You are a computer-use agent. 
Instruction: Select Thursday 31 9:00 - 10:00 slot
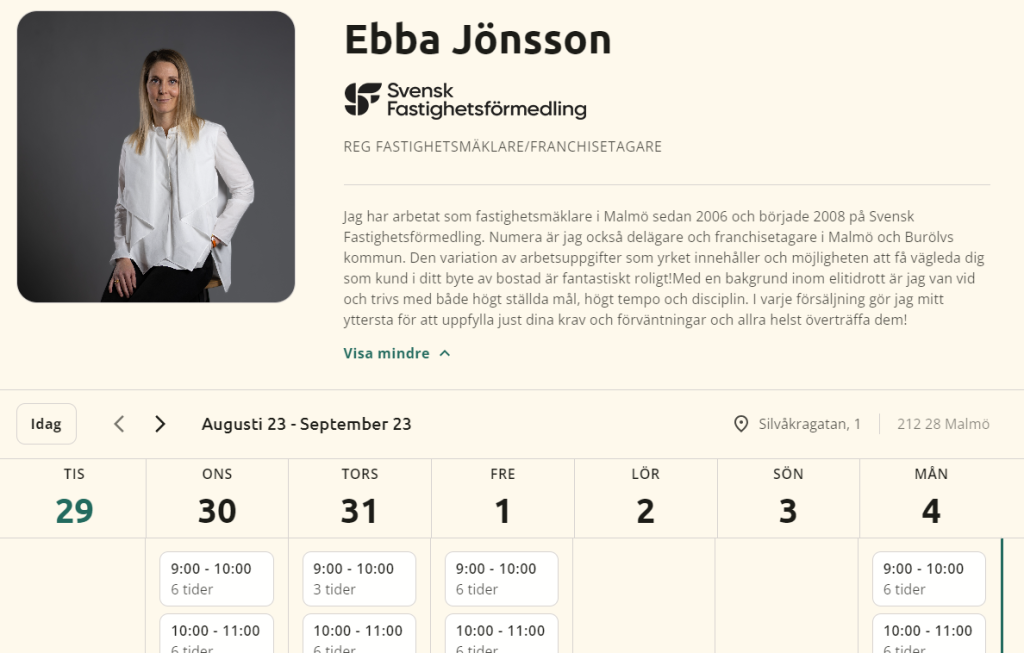click(x=359, y=579)
